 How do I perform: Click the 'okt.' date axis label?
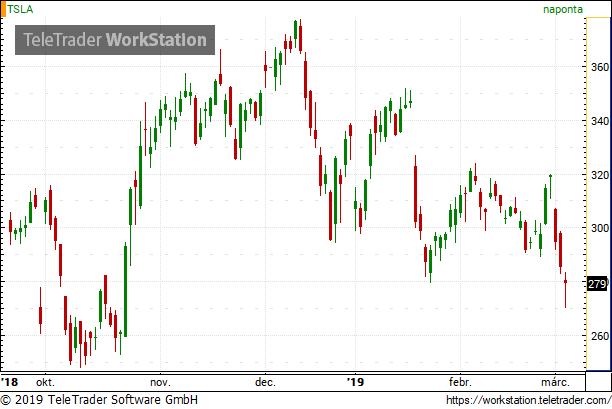pos(45,382)
